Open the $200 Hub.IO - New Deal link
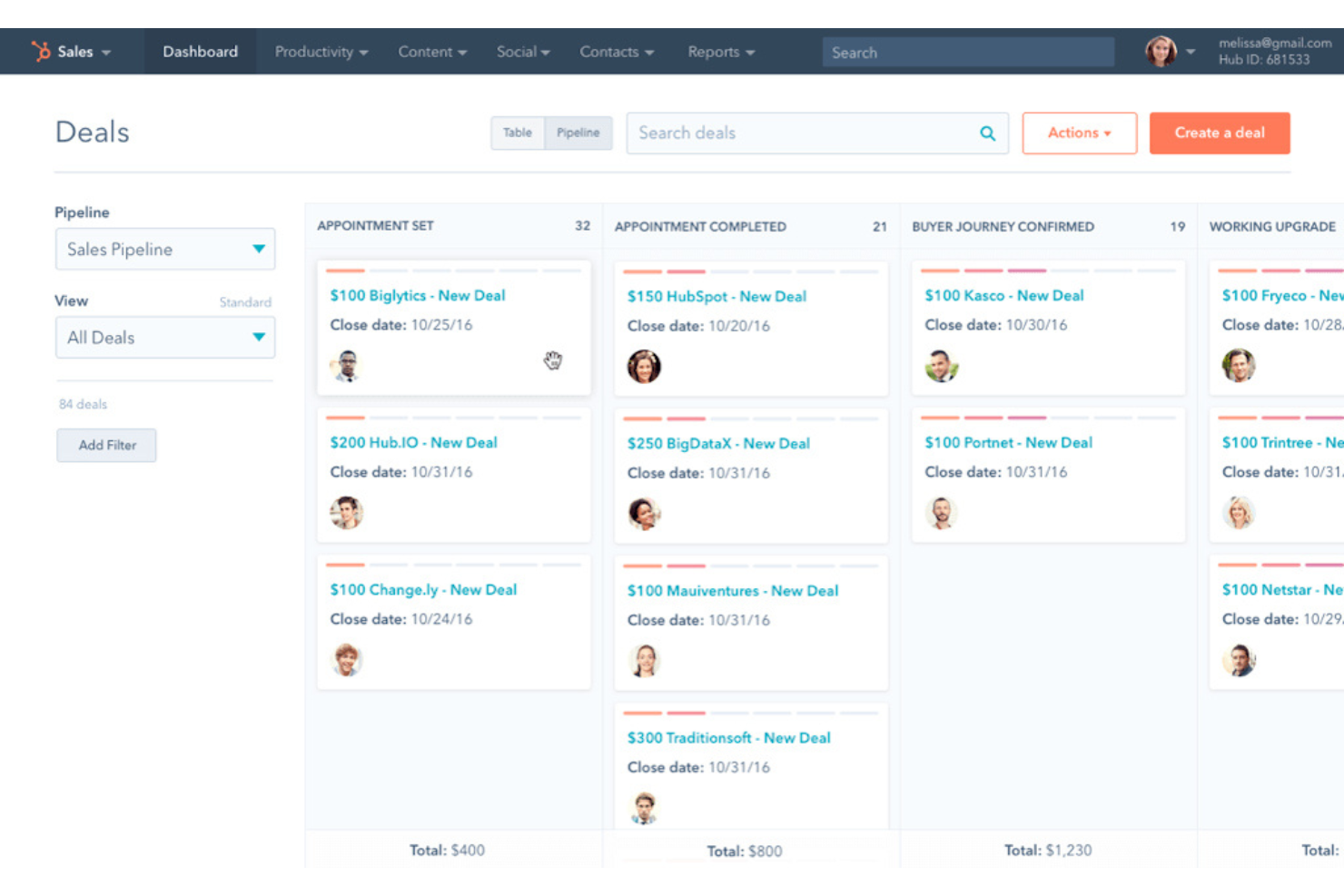This screenshot has width=1344, height=896. (x=413, y=442)
